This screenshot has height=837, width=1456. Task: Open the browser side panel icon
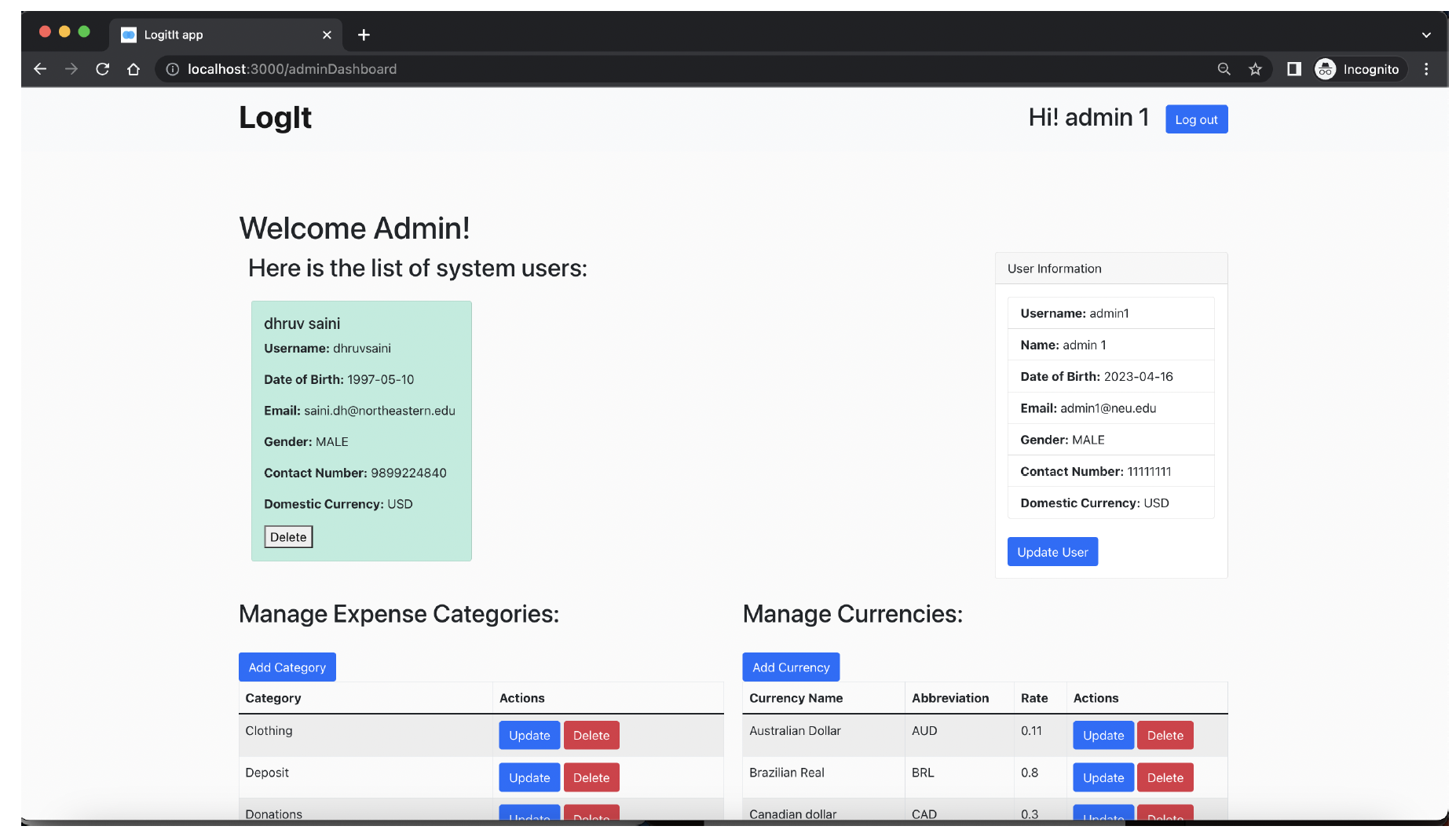[x=1293, y=69]
